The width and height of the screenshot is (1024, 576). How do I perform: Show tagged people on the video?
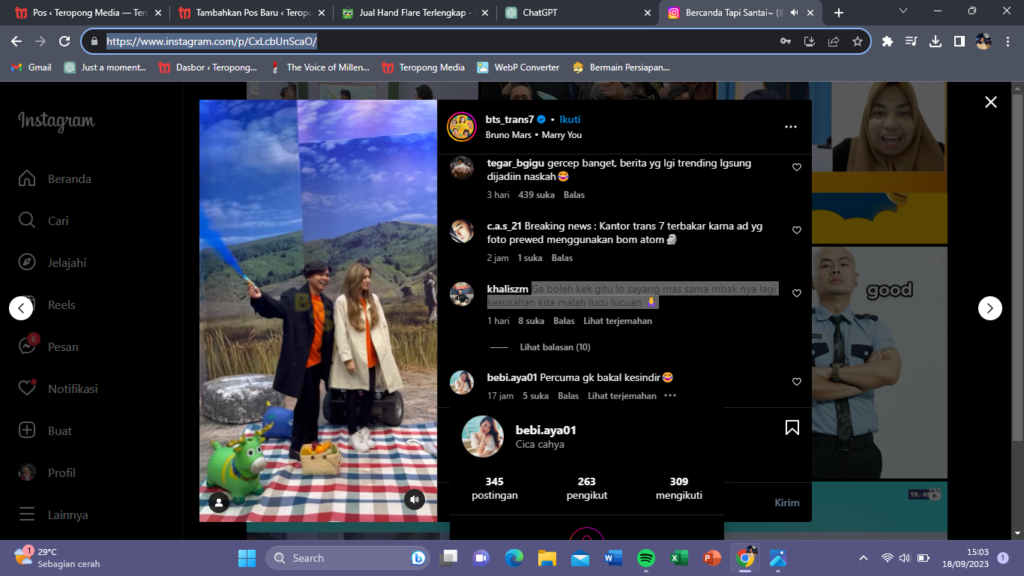(x=219, y=502)
